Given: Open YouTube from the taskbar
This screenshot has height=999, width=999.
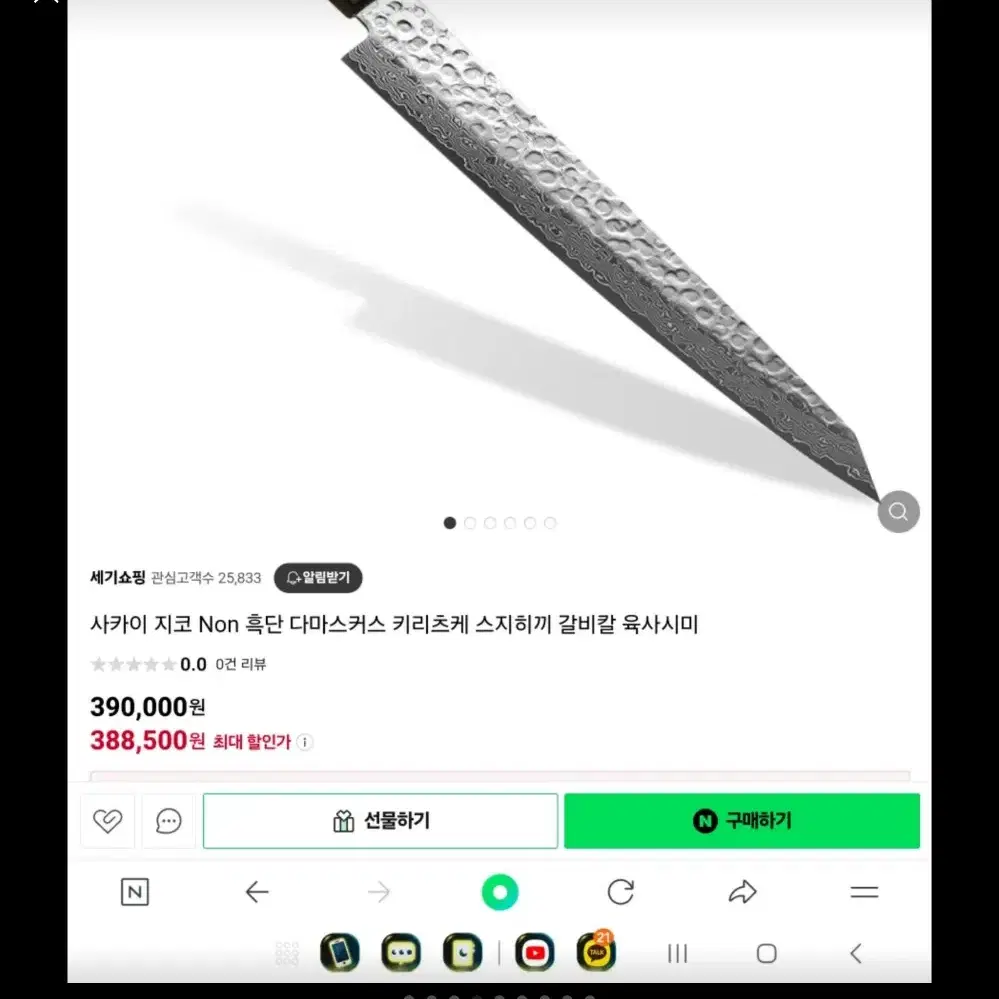Looking at the screenshot, I should pyautogui.click(x=535, y=952).
